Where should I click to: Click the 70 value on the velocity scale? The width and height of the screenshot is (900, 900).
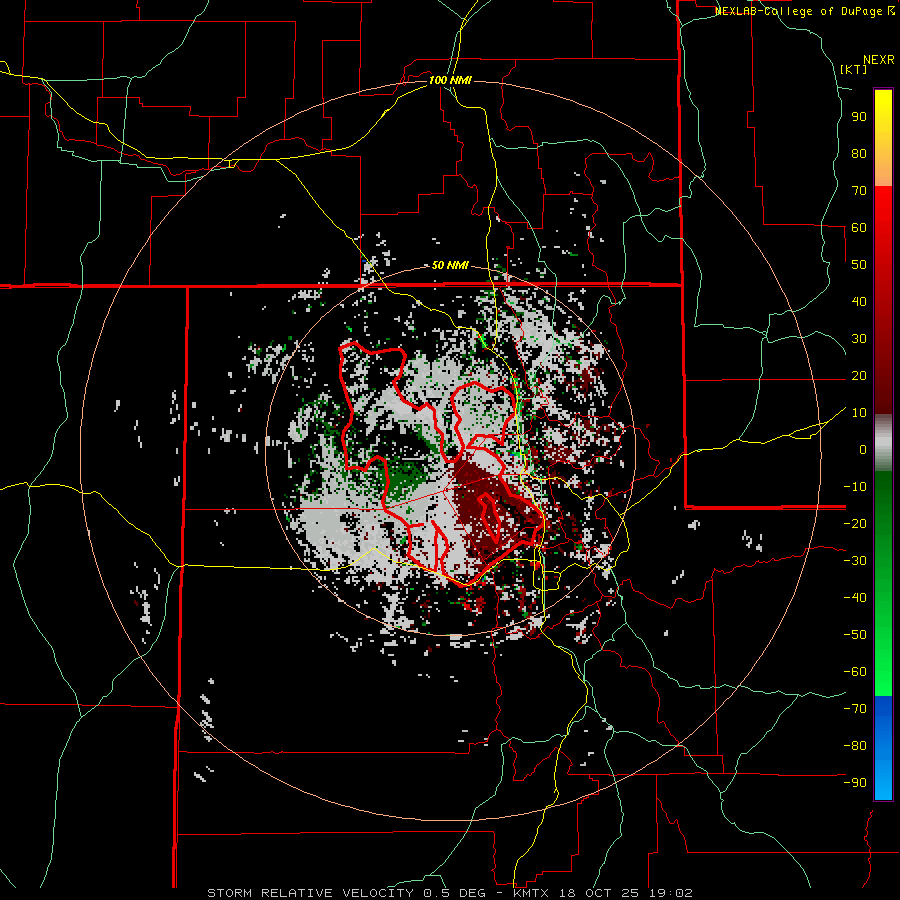pos(859,191)
